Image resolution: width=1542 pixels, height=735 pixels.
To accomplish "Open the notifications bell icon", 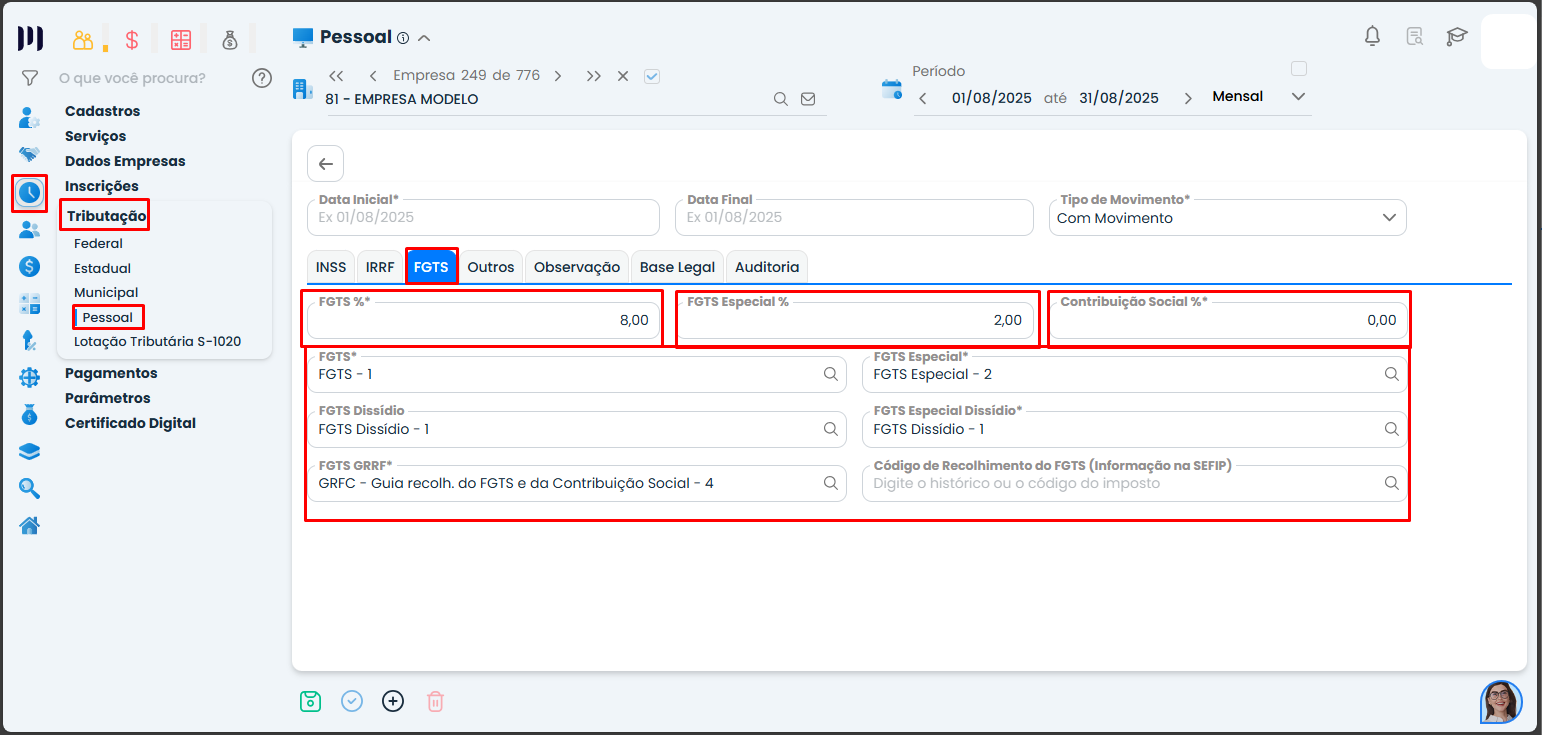I will click(x=1372, y=37).
